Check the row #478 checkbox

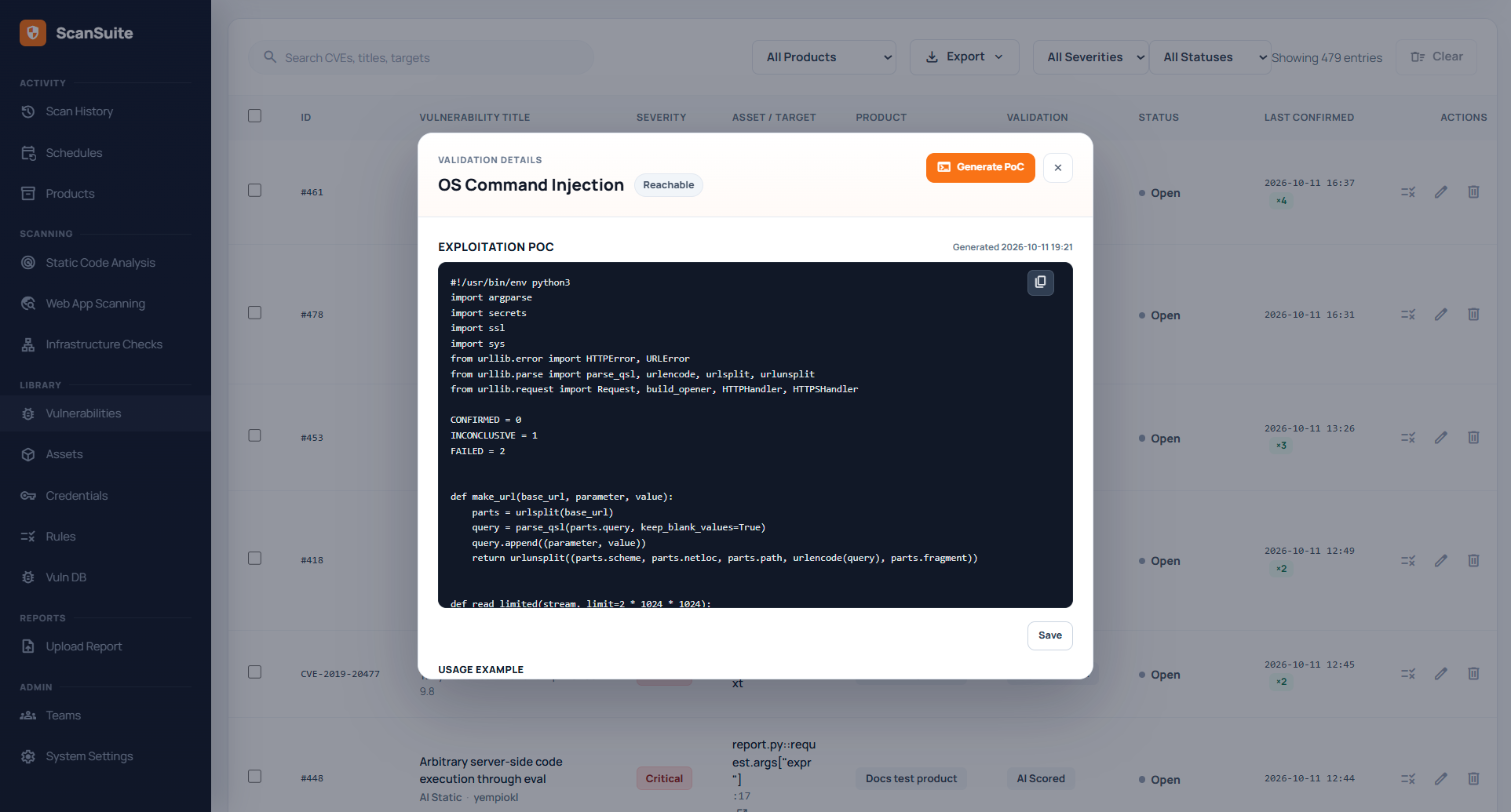[x=255, y=313]
